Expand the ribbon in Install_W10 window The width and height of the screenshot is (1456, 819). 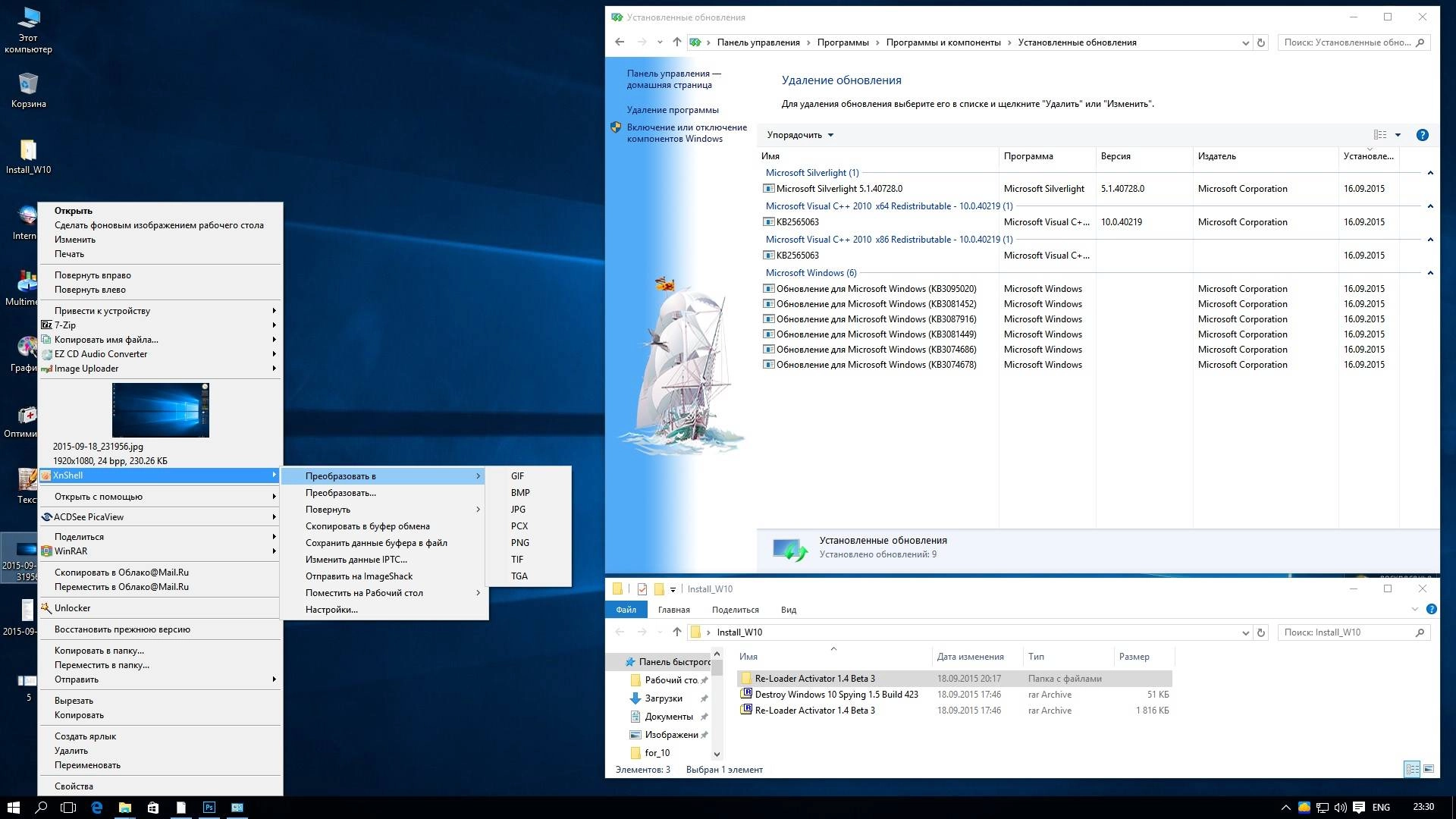click(x=1414, y=609)
